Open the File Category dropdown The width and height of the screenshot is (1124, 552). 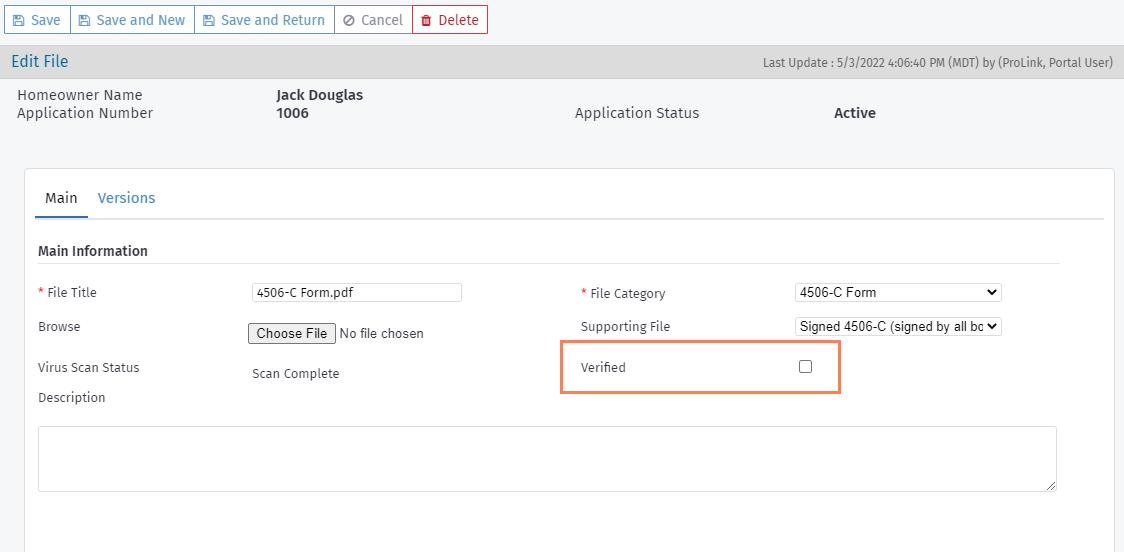click(897, 293)
